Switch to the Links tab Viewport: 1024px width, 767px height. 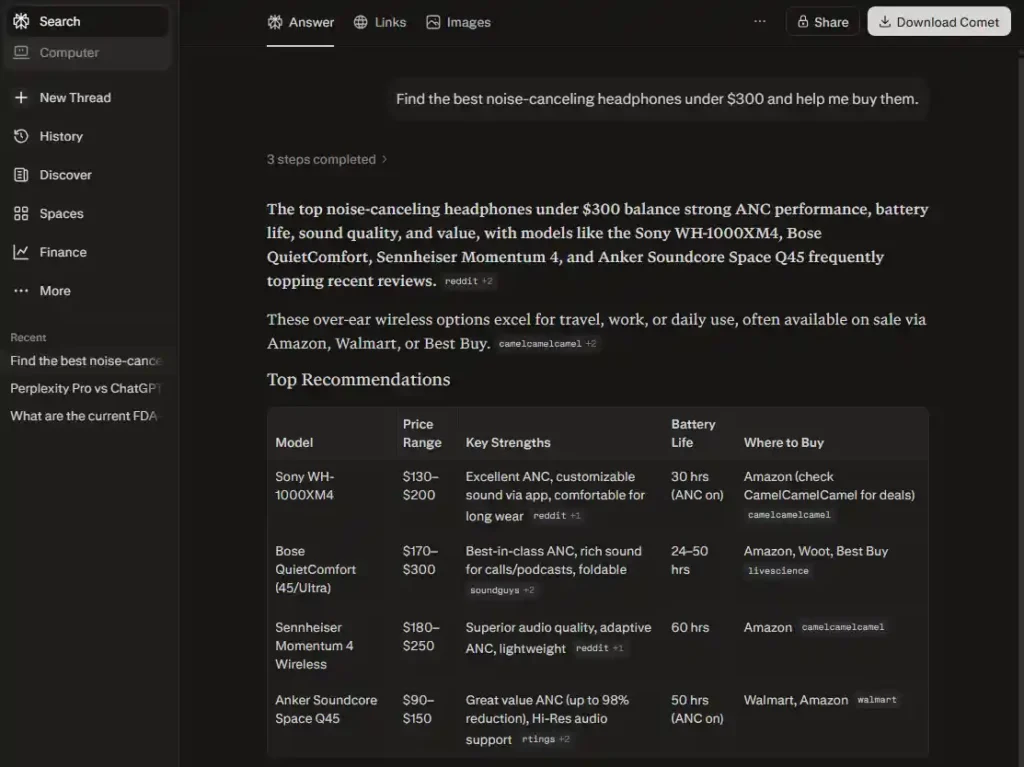380,22
